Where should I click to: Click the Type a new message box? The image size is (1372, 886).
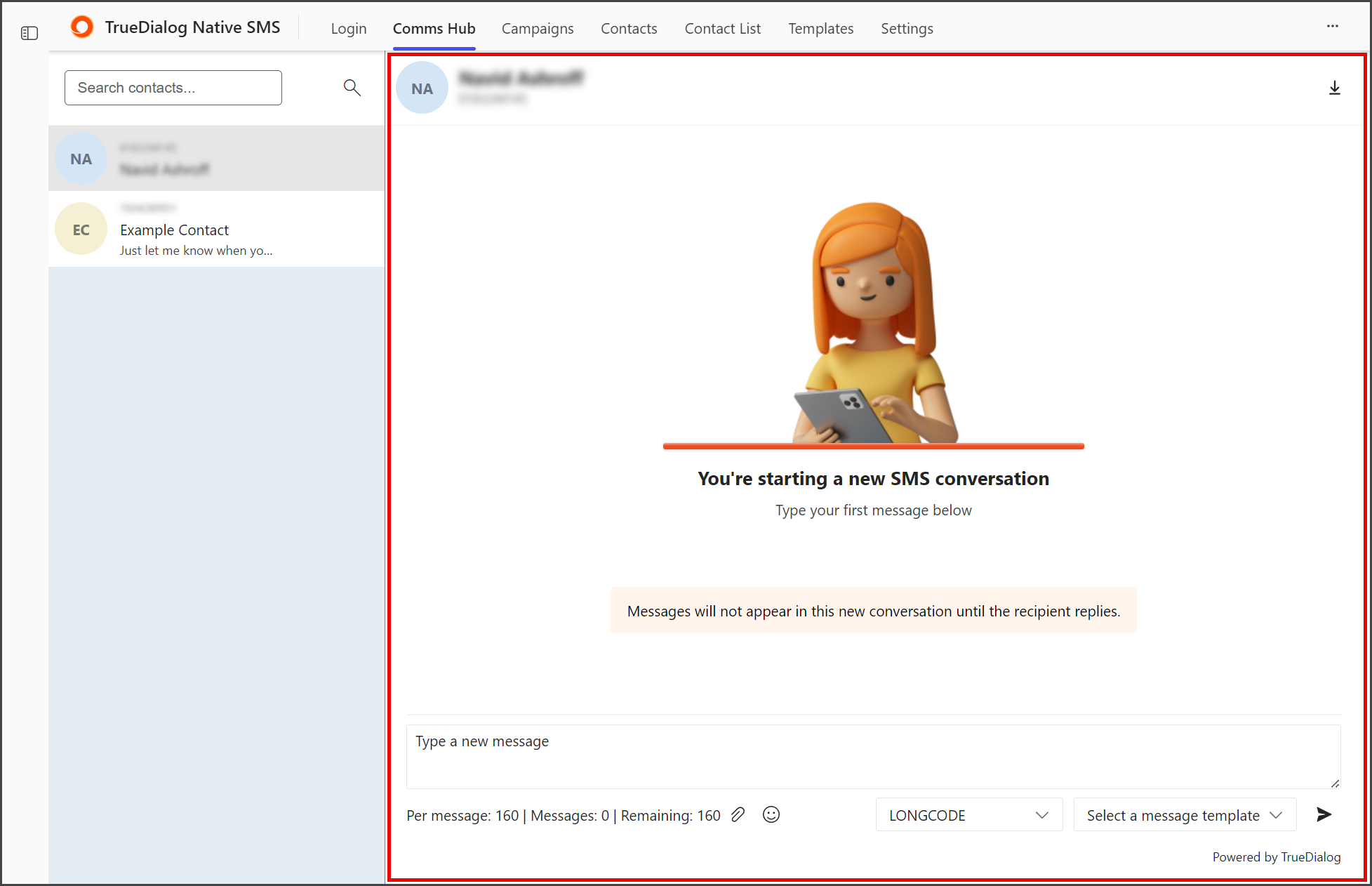coord(873,757)
